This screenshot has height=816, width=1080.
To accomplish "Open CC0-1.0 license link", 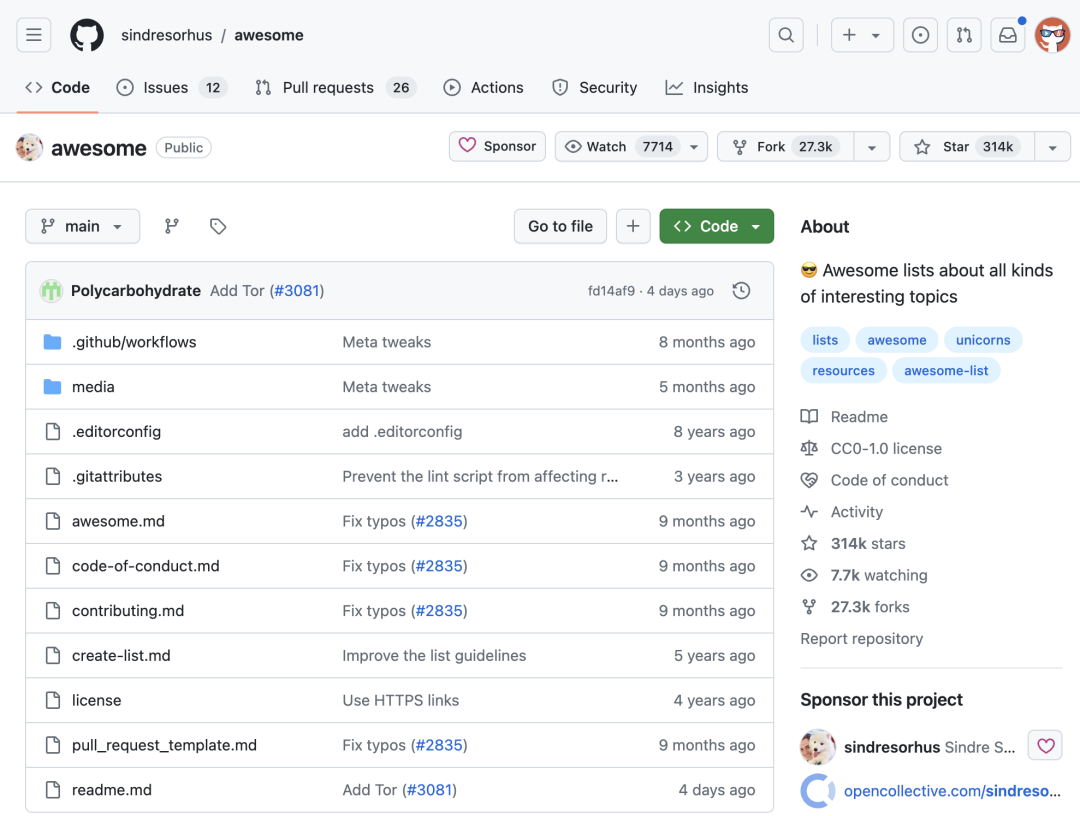I will [x=871, y=448].
